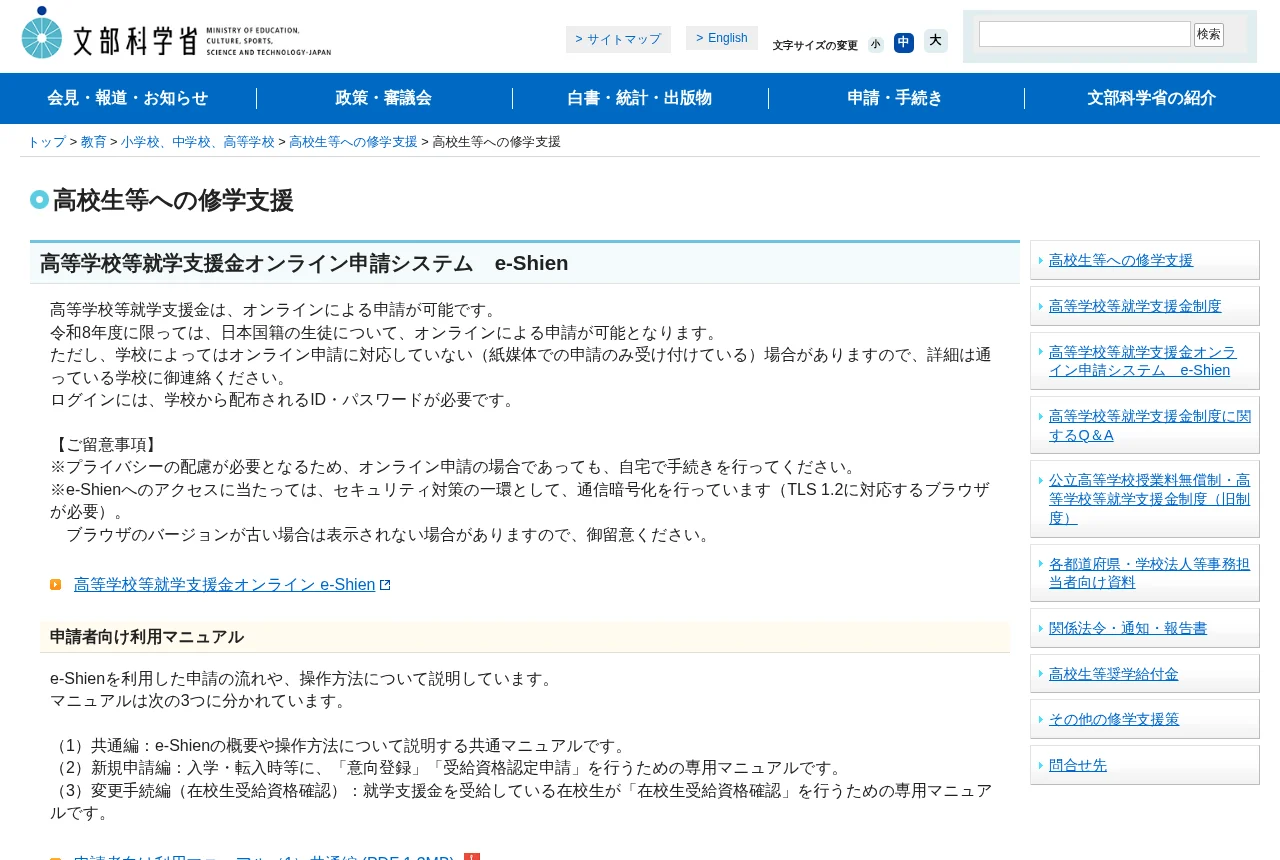Click the external link icon beside e-Shien link
This screenshot has width=1280, height=860.
(385, 585)
